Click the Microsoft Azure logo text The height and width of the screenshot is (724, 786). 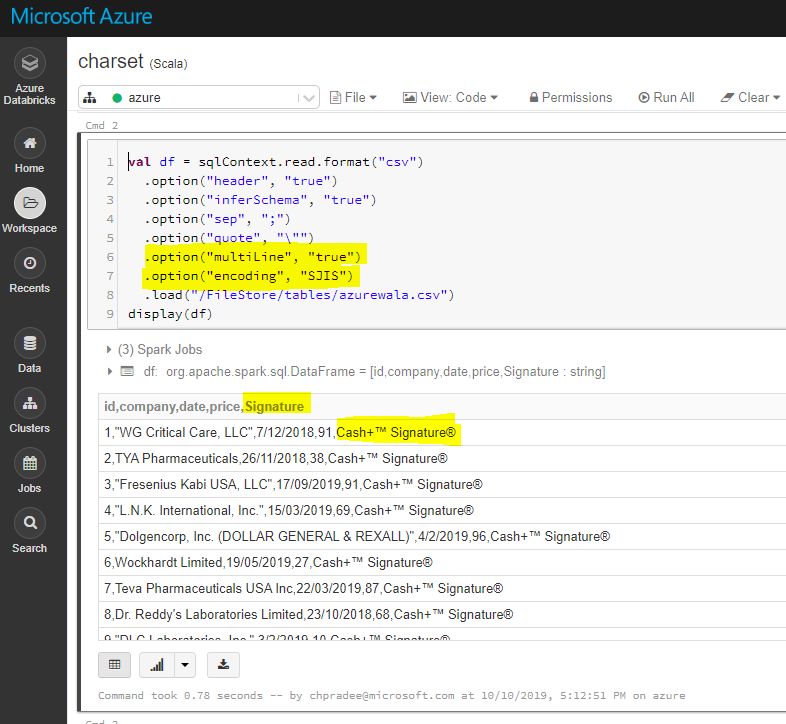(81, 17)
